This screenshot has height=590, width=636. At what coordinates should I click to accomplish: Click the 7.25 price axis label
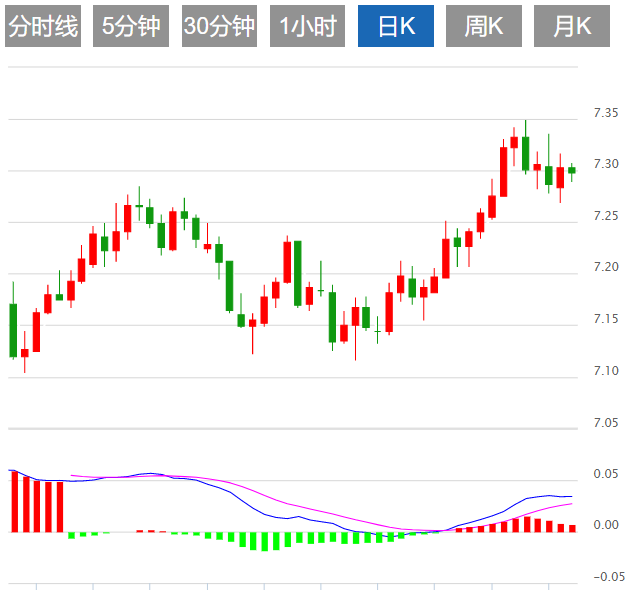pos(606,216)
